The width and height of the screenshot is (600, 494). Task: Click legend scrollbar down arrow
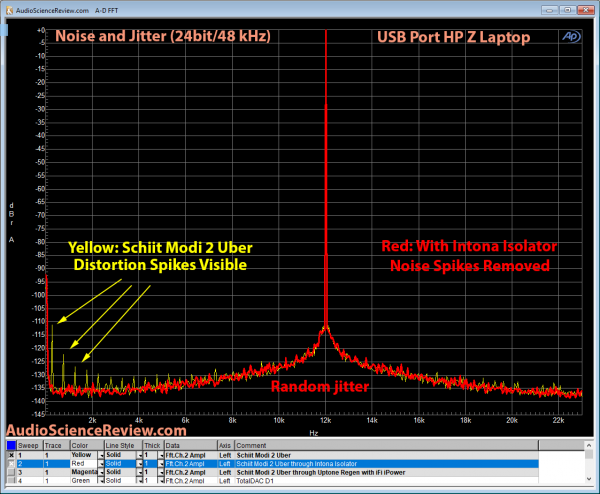coord(589,479)
